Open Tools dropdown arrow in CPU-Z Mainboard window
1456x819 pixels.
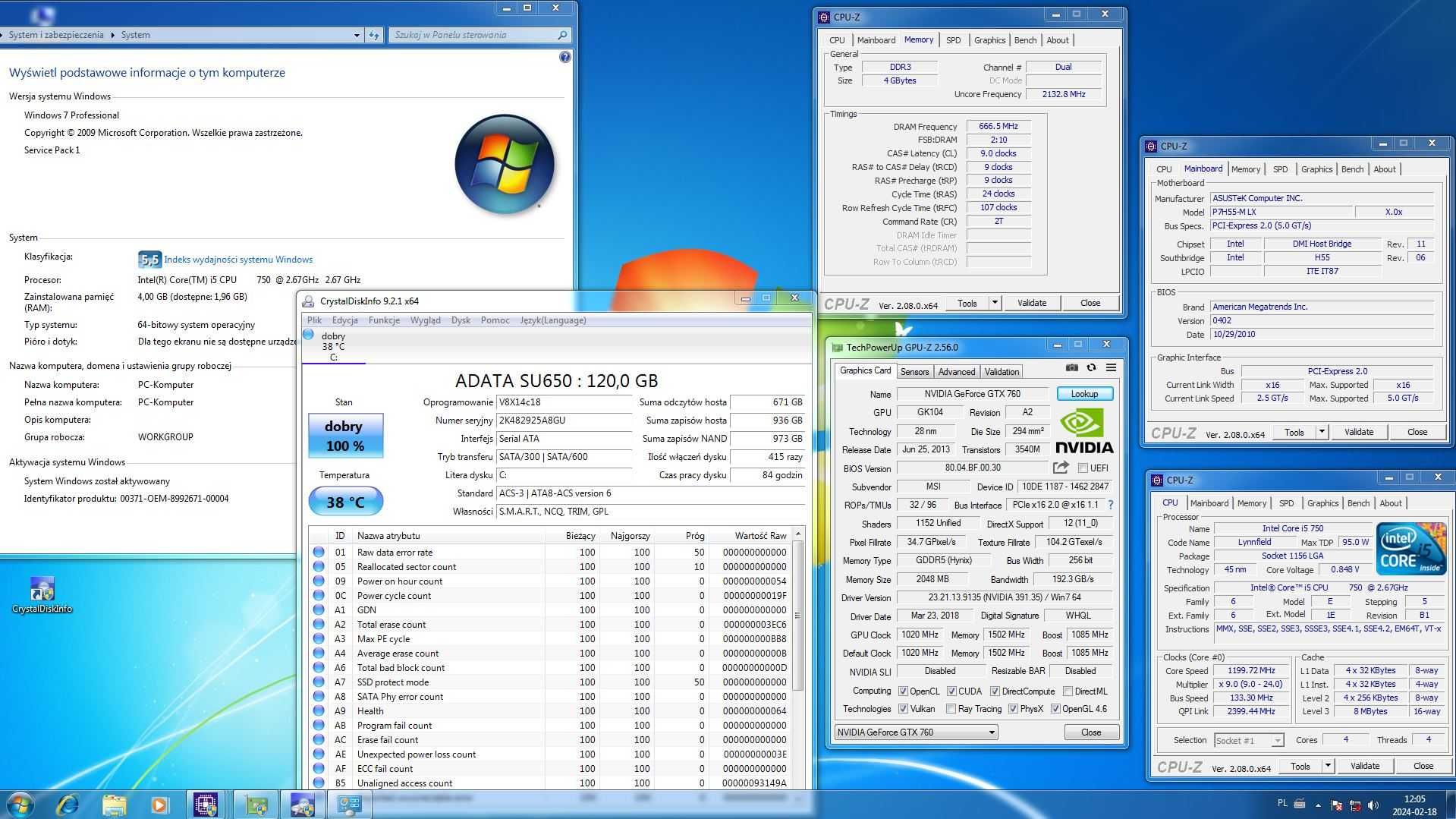[x=1322, y=432]
